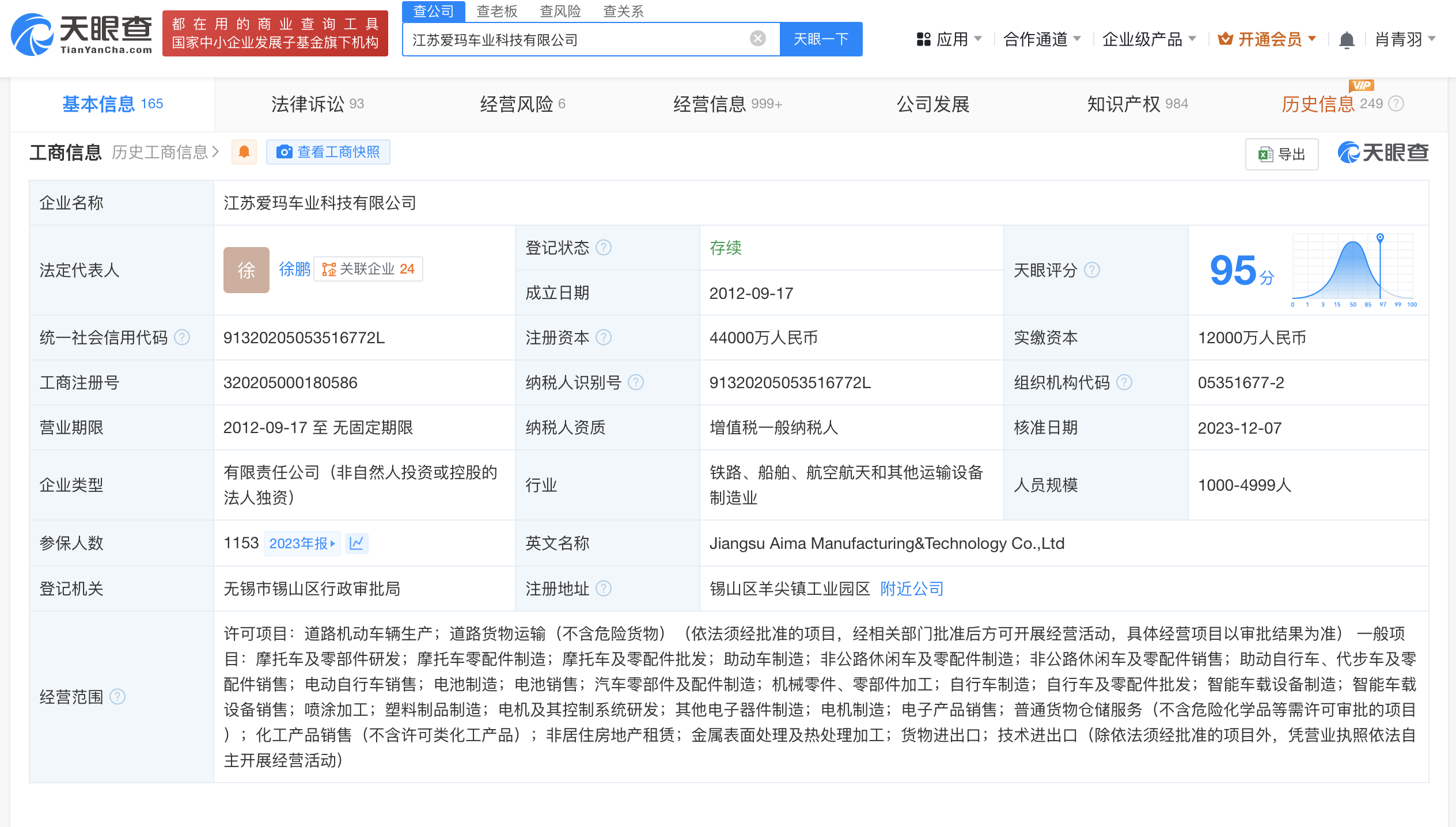Click the notification bell icon in header

[1346, 40]
